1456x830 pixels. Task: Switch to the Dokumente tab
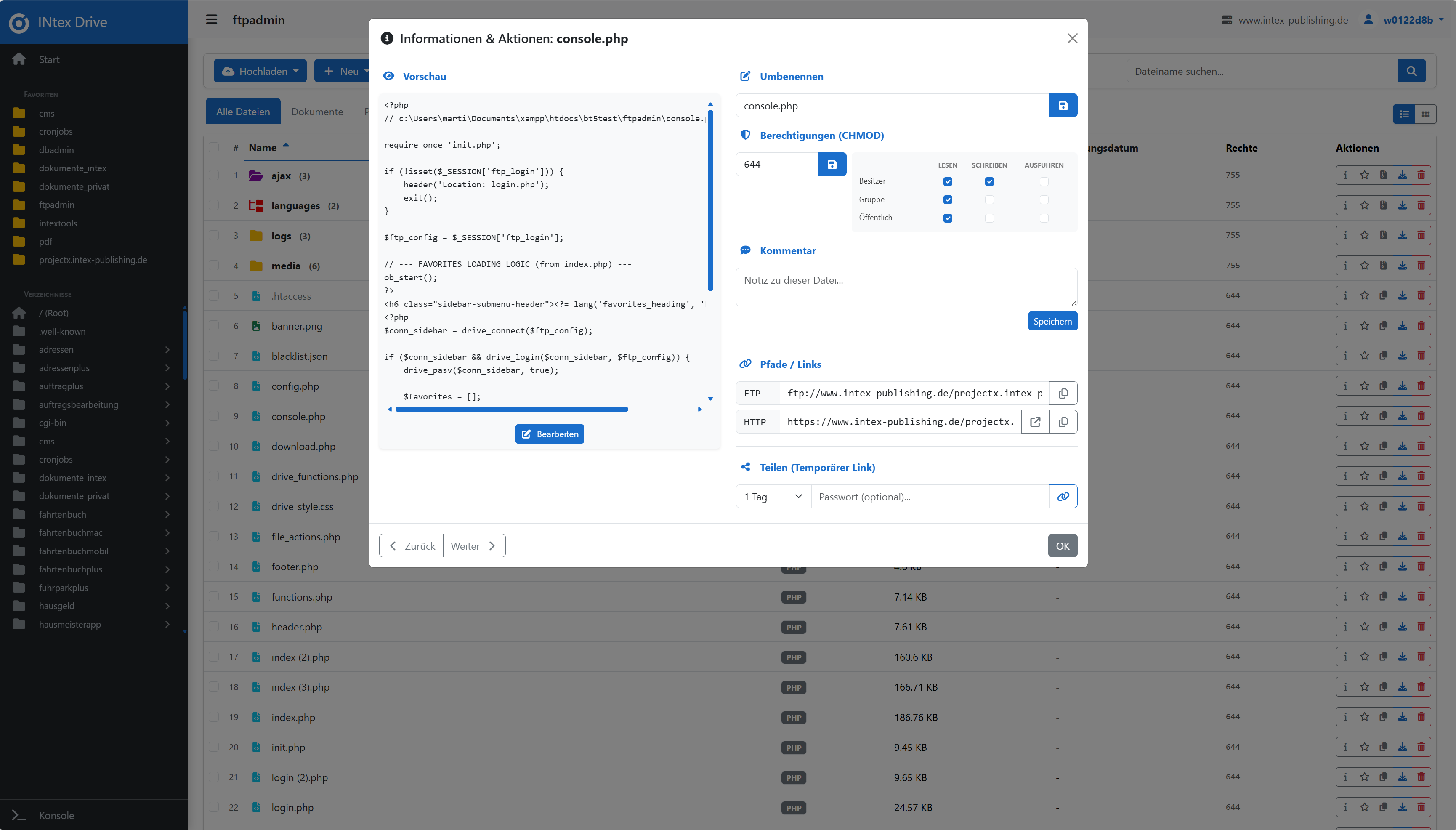317,111
